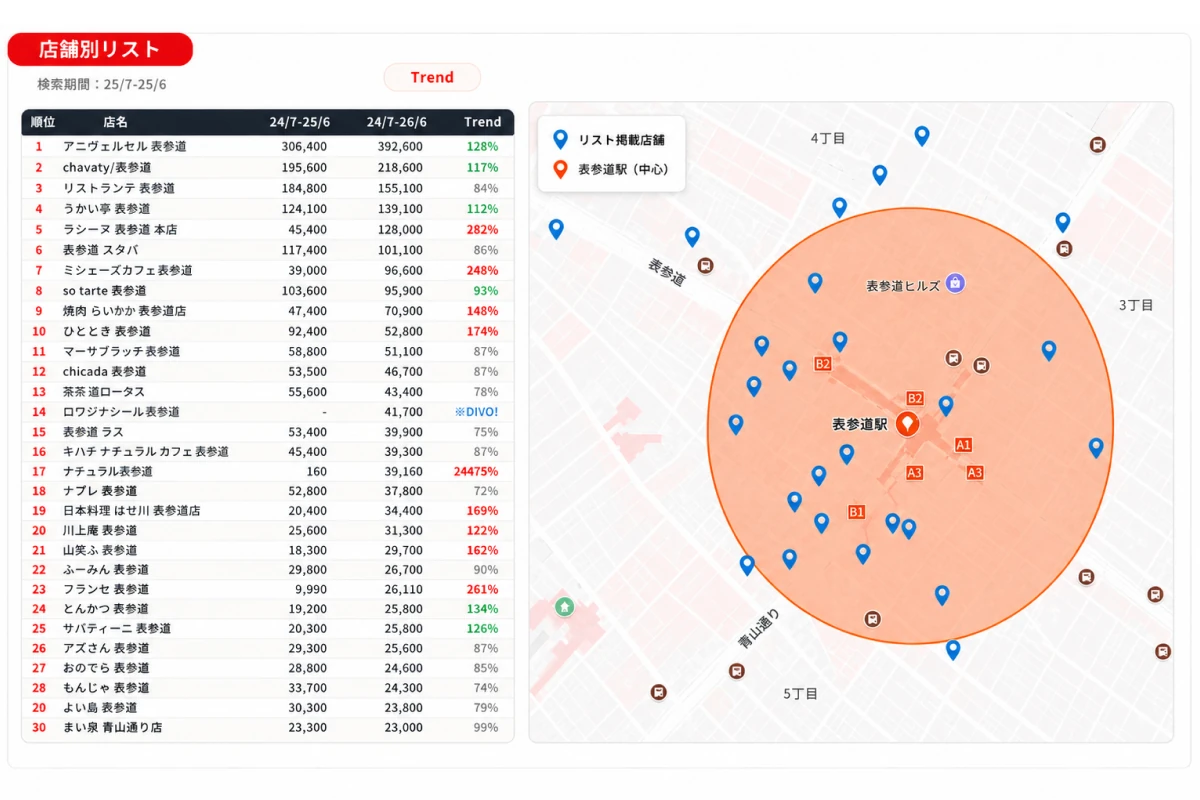Click the 24475% trend value
This screenshot has width=1200, height=800.
476,471
